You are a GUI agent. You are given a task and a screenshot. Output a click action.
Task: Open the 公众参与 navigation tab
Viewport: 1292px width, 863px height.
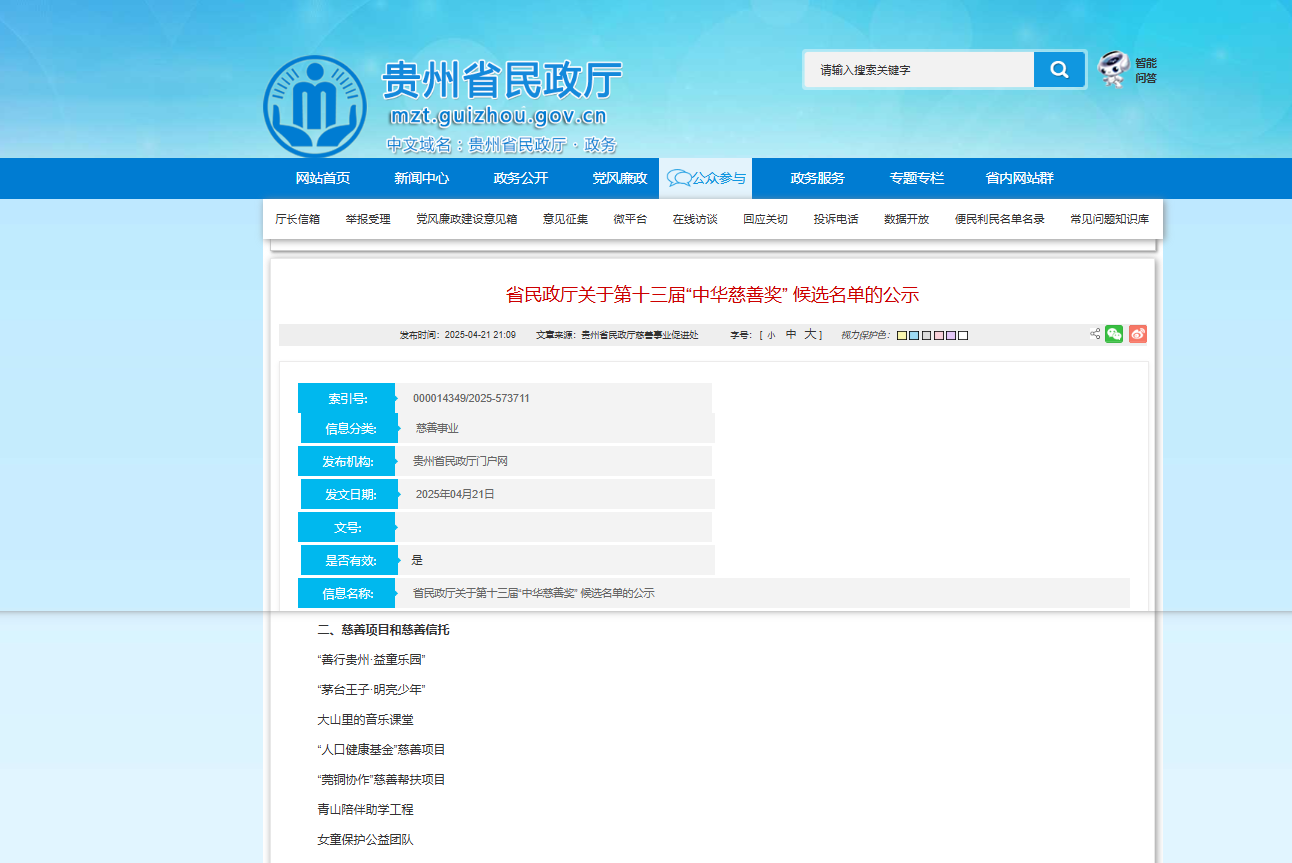pos(706,178)
